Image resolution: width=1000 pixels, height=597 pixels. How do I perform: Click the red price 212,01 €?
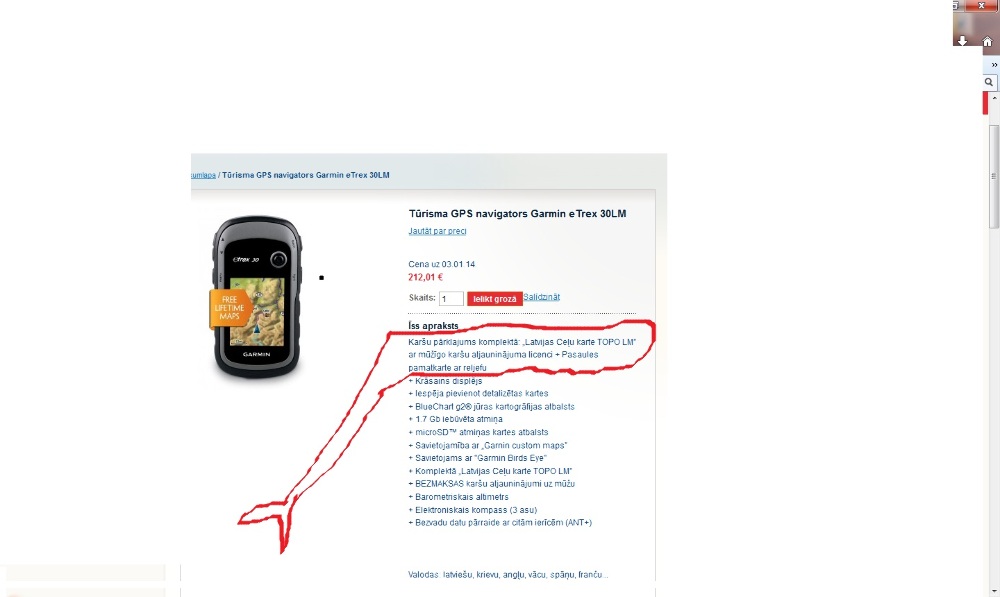tap(425, 277)
